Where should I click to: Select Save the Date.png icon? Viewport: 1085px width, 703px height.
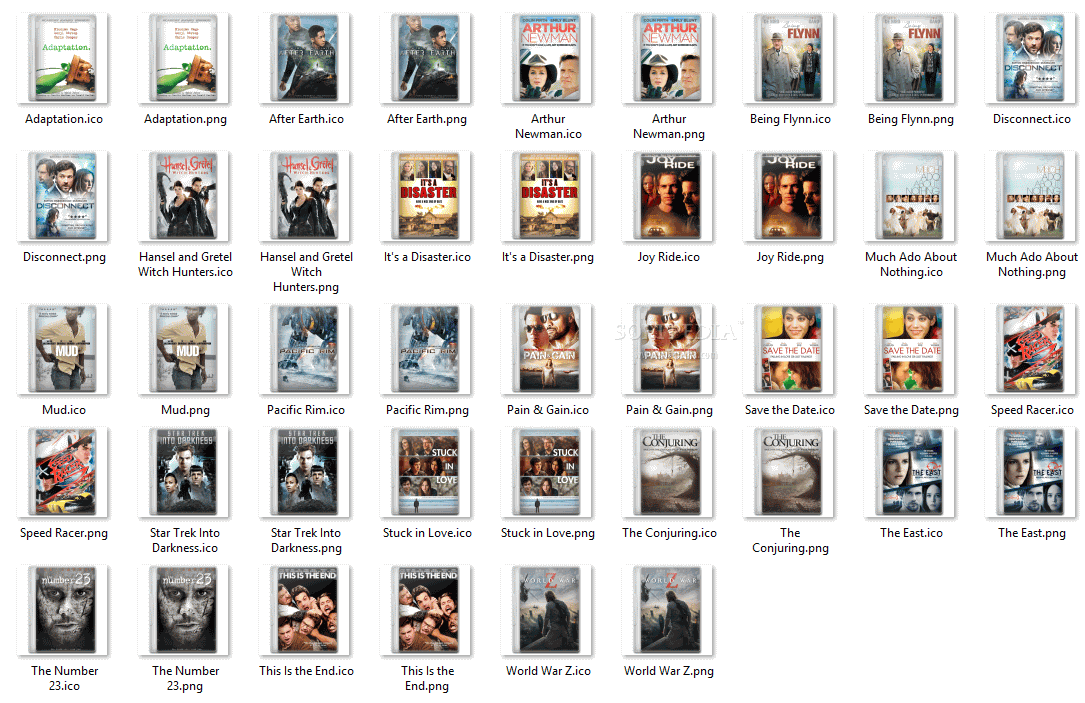[x=911, y=349]
